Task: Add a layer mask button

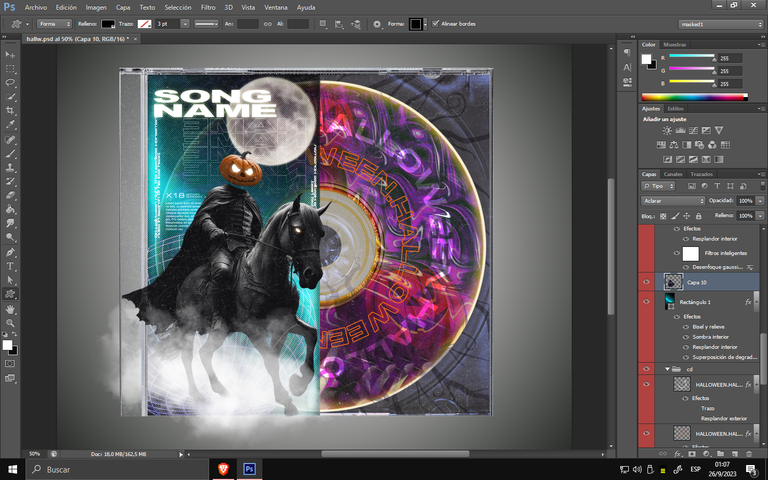Action: 692,454
